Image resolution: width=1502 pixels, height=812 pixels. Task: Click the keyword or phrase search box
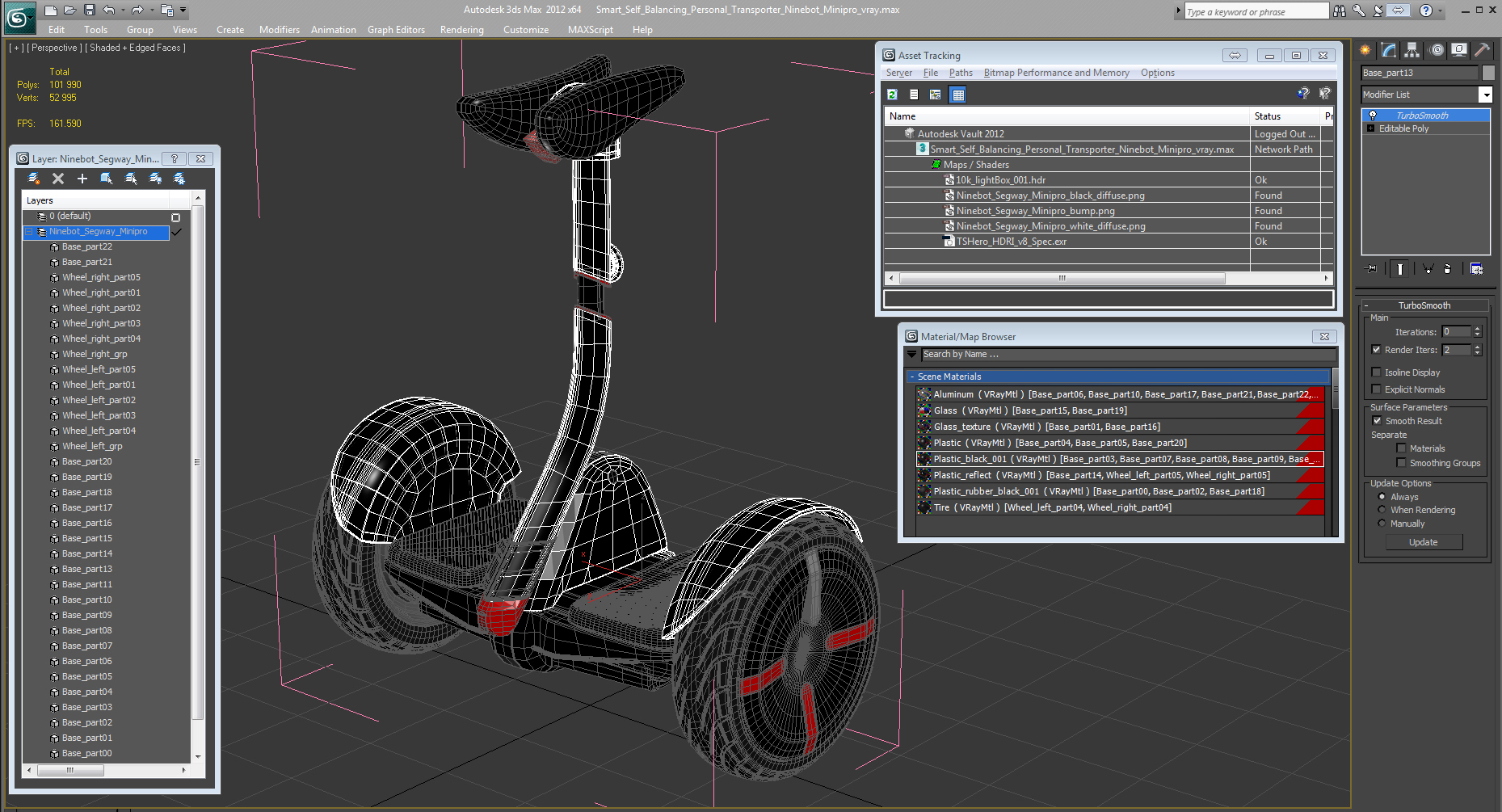pos(1256,11)
